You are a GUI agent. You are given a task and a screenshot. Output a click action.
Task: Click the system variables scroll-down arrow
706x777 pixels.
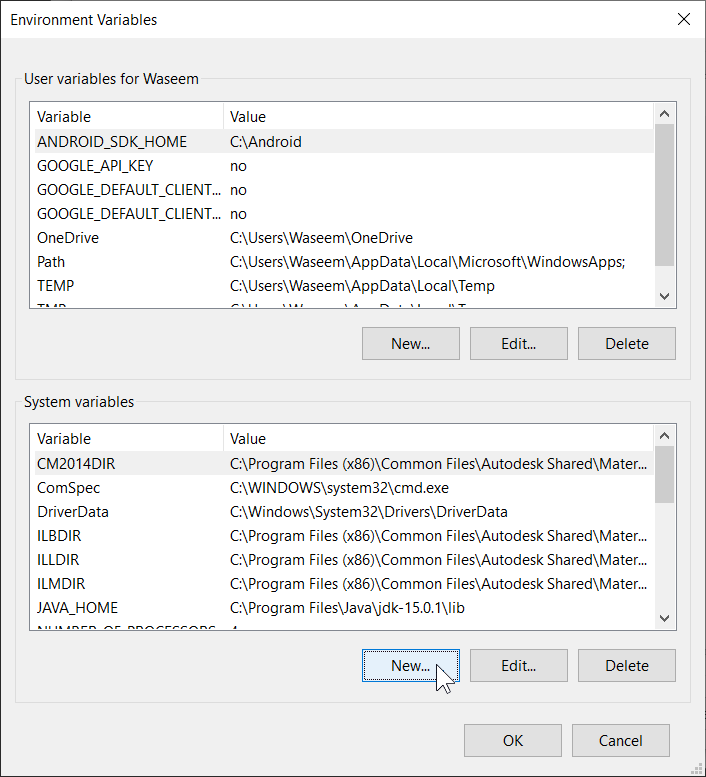tap(665, 618)
